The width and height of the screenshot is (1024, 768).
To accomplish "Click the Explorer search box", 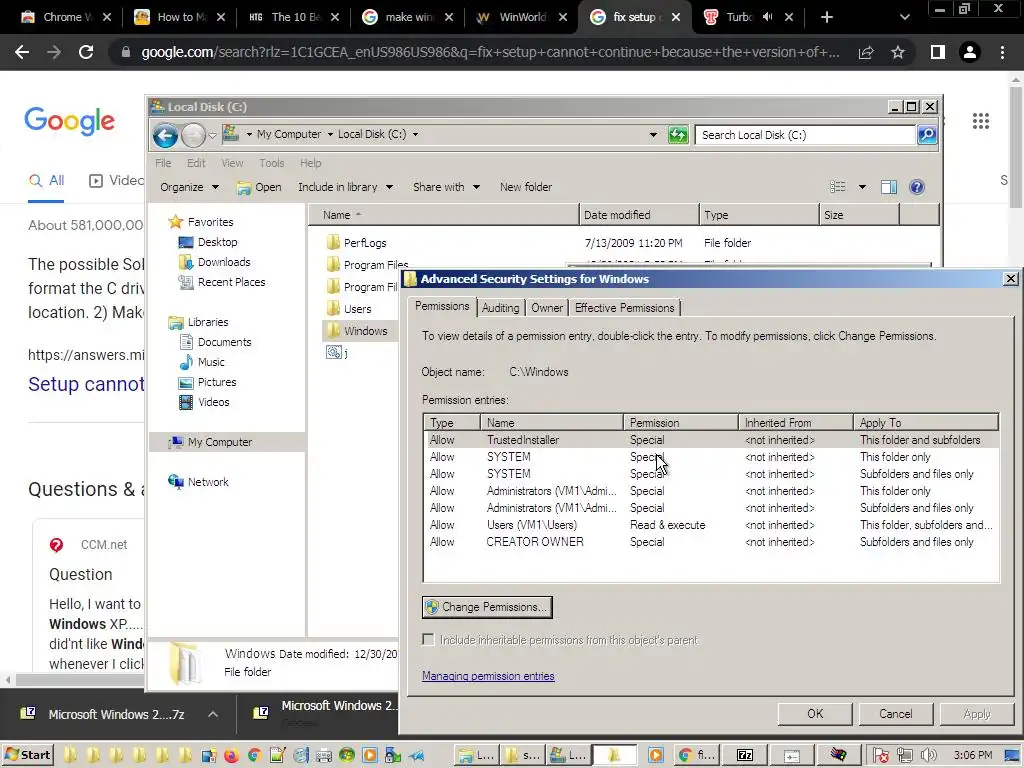I will pyautogui.click(x=805, y=135).
